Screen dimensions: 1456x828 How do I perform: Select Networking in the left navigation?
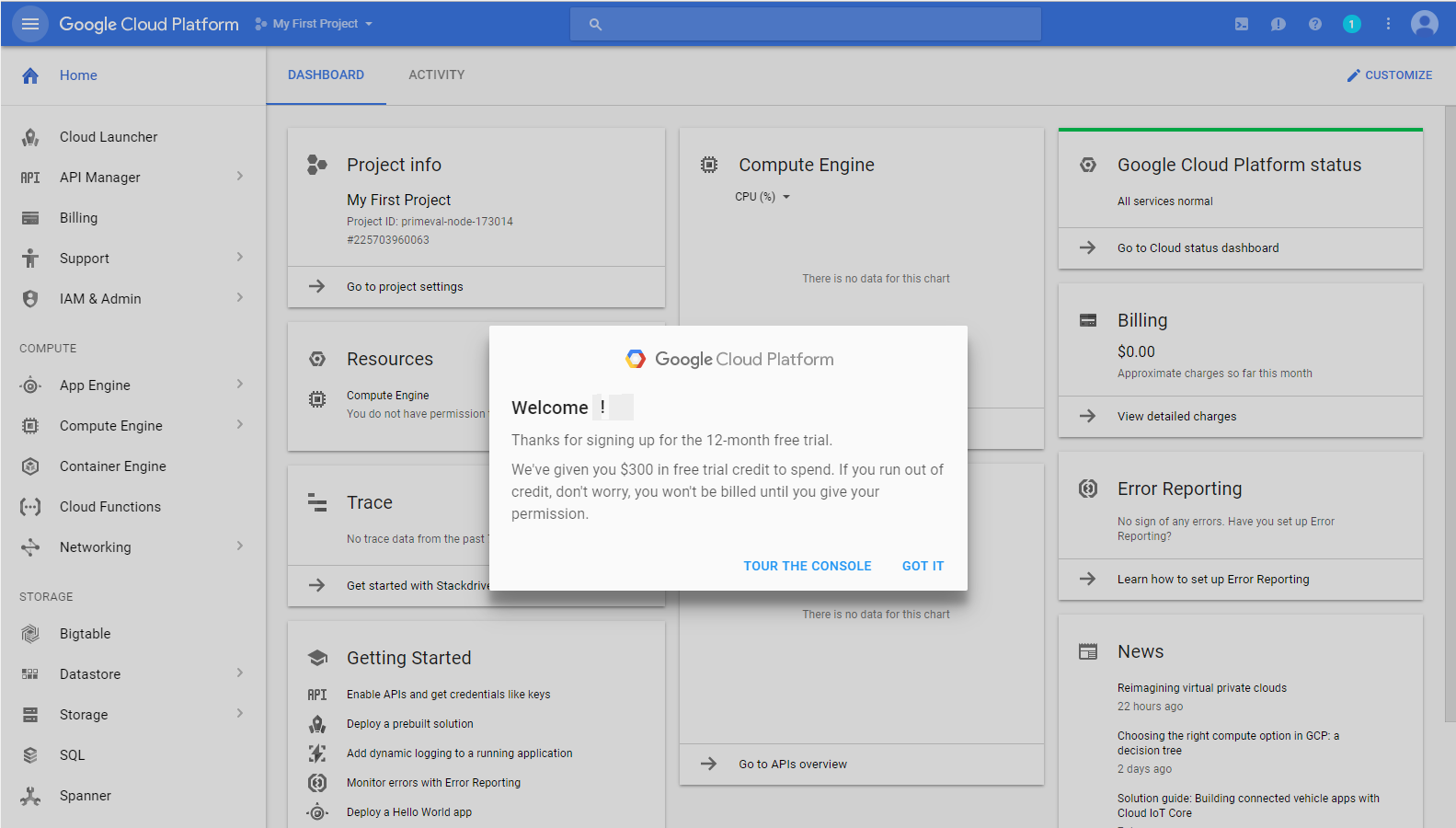[133, 547]
